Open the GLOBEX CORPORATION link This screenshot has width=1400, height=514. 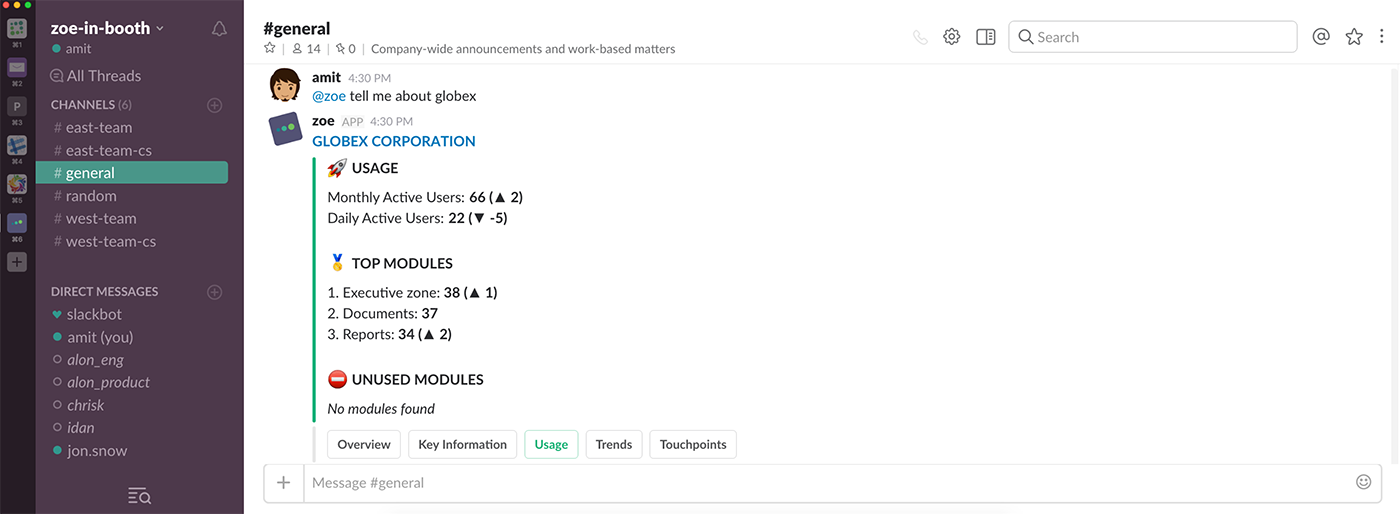coord(394,141)
